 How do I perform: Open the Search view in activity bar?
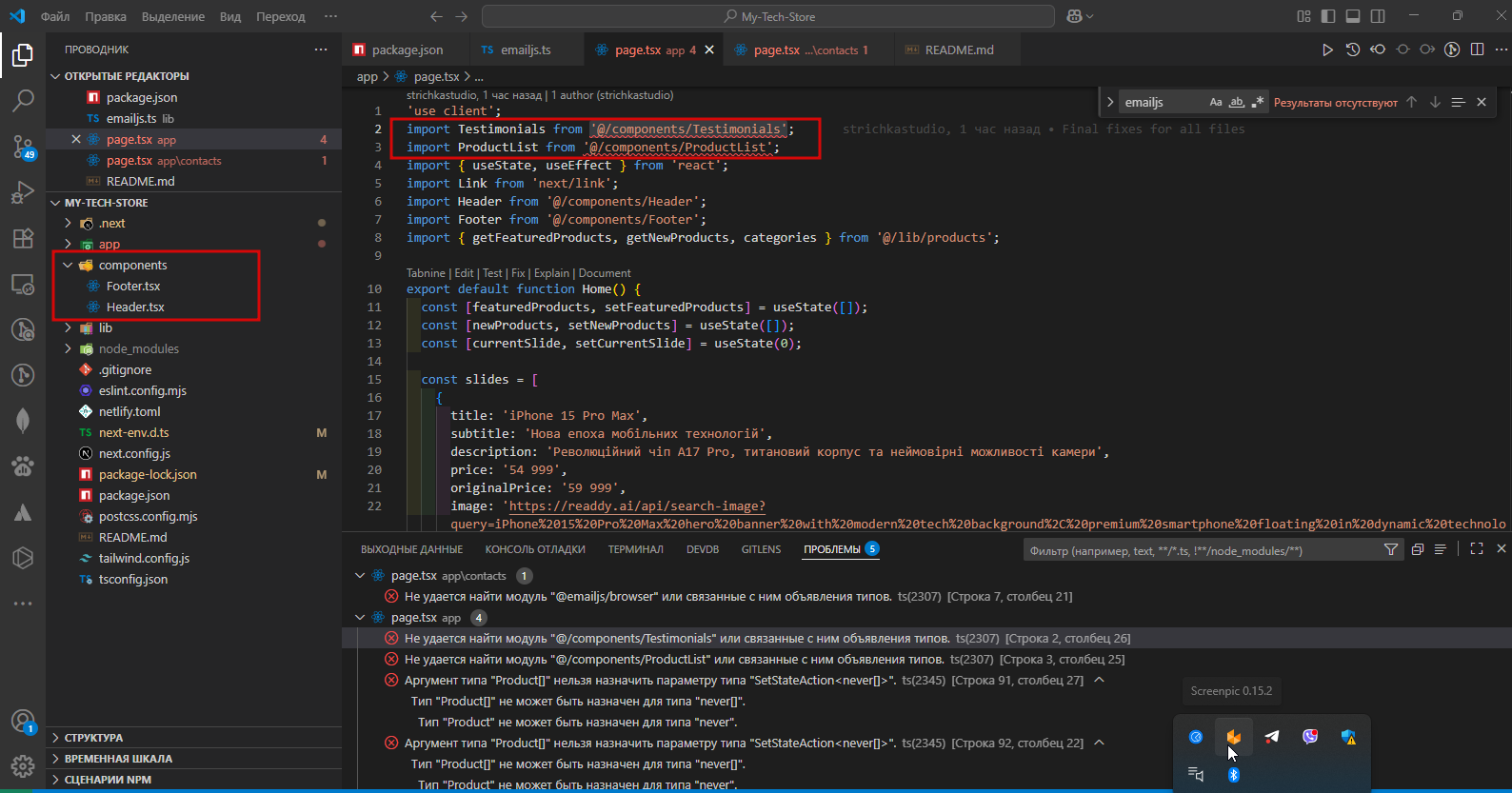(23, 99)
